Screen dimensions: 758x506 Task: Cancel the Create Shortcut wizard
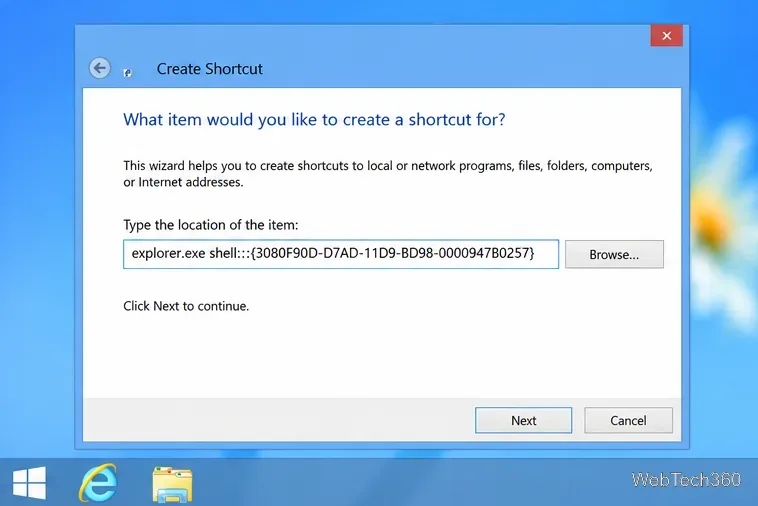(x=628, y=420)
